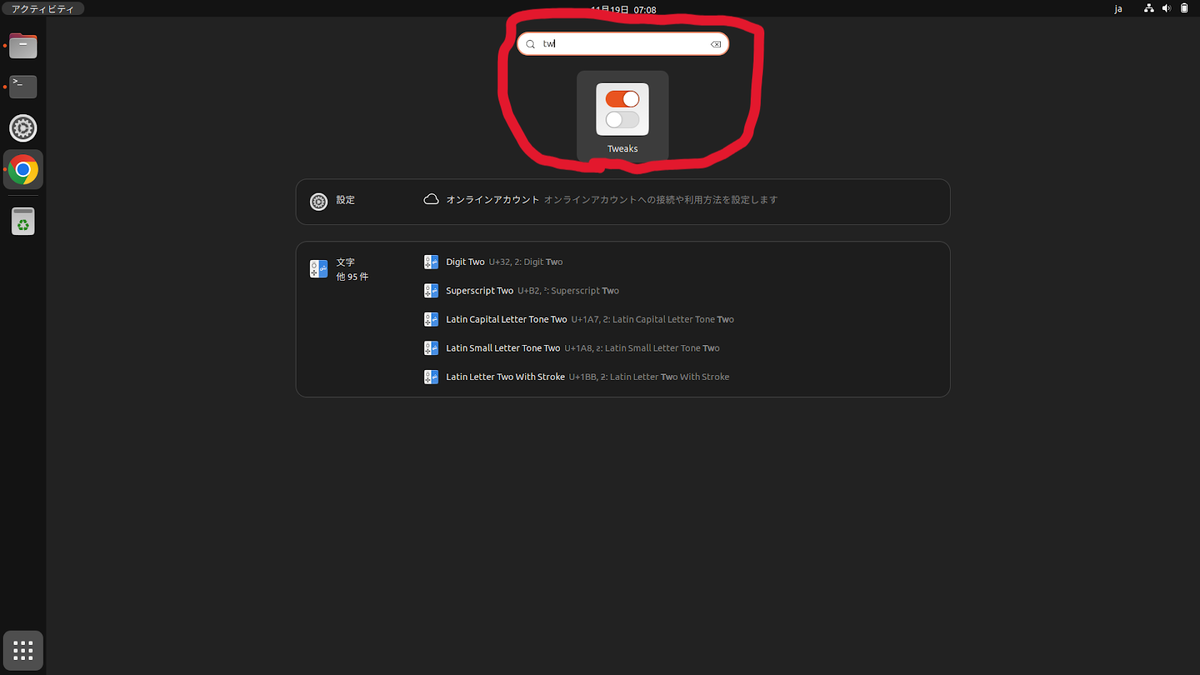Open Terminal from the dock
The image size is (1200, 675).
(x=23, y=87)
